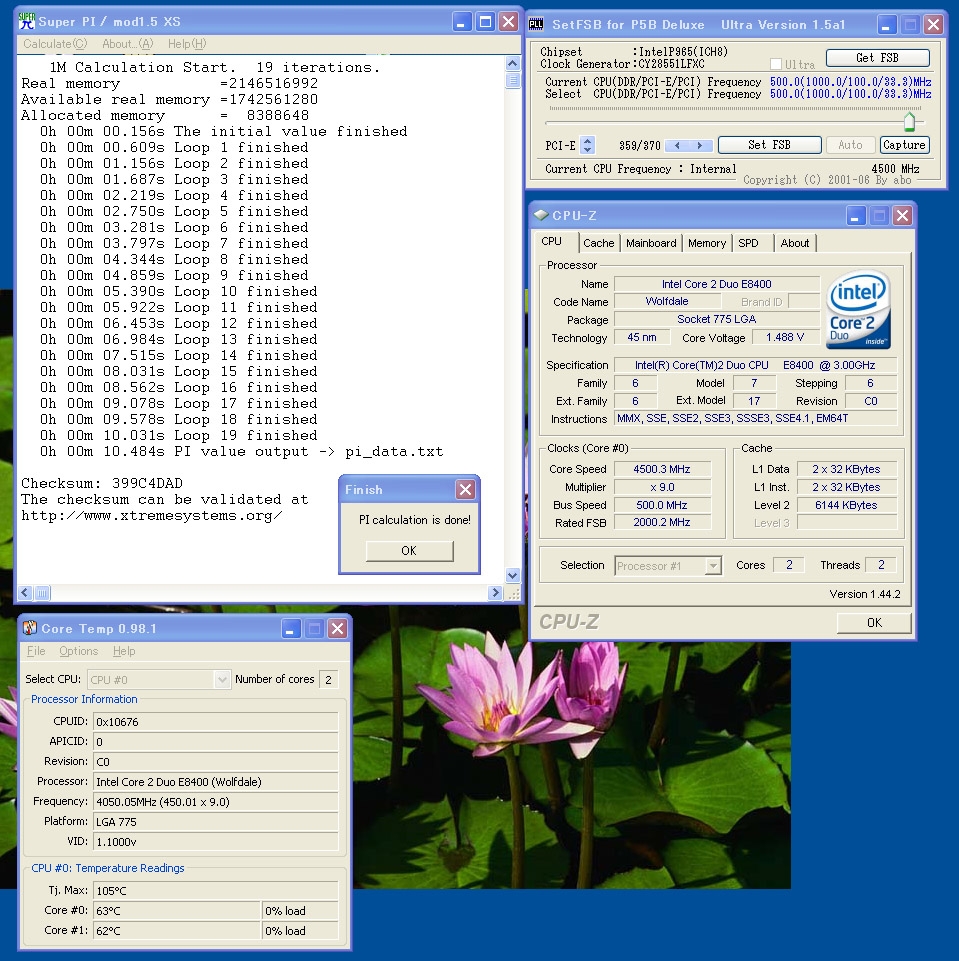
Task: Open the Options menu in Core Temp
Action: click(x=78, y=651)
